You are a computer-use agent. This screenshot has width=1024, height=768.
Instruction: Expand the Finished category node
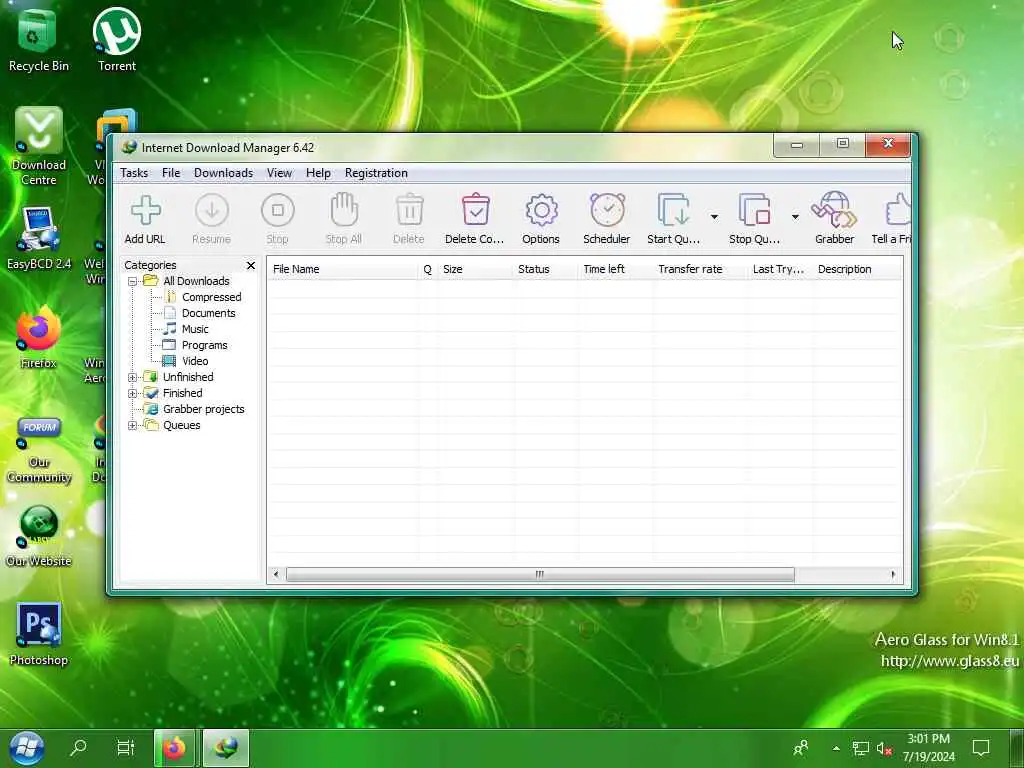pyautogui.click(x=133, y=393)
